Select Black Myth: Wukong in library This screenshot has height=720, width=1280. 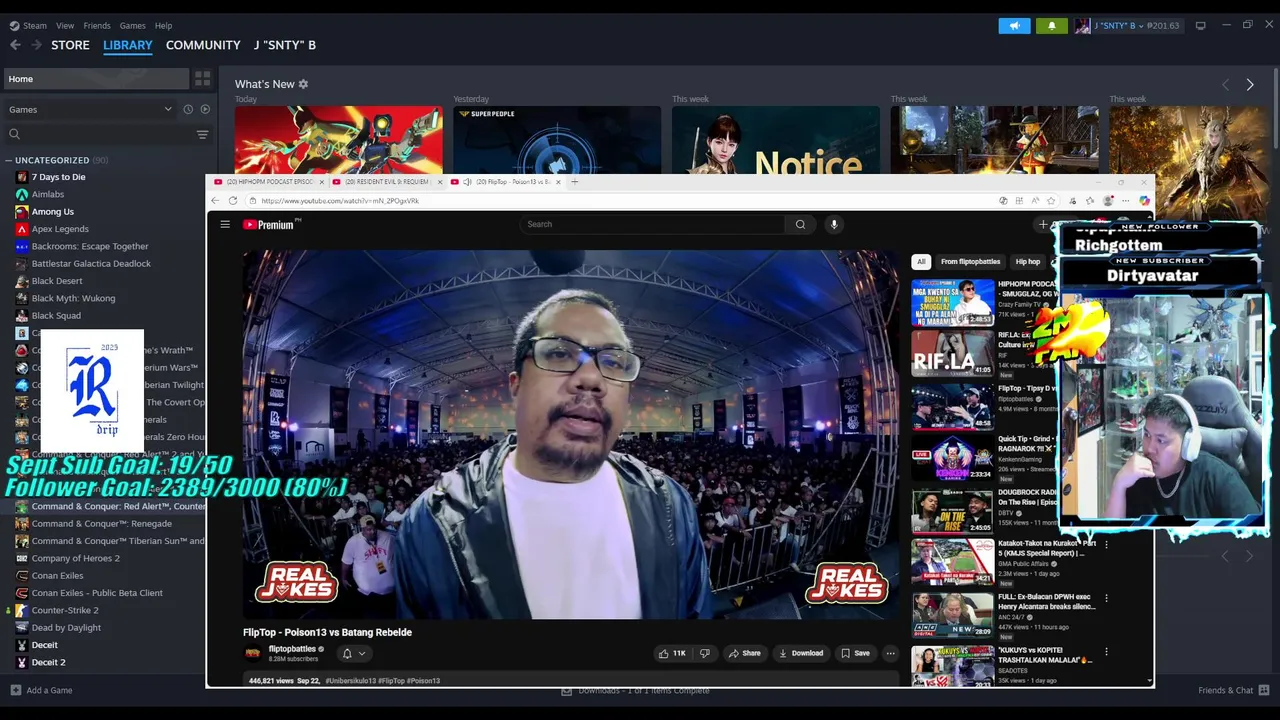point(73,298)
